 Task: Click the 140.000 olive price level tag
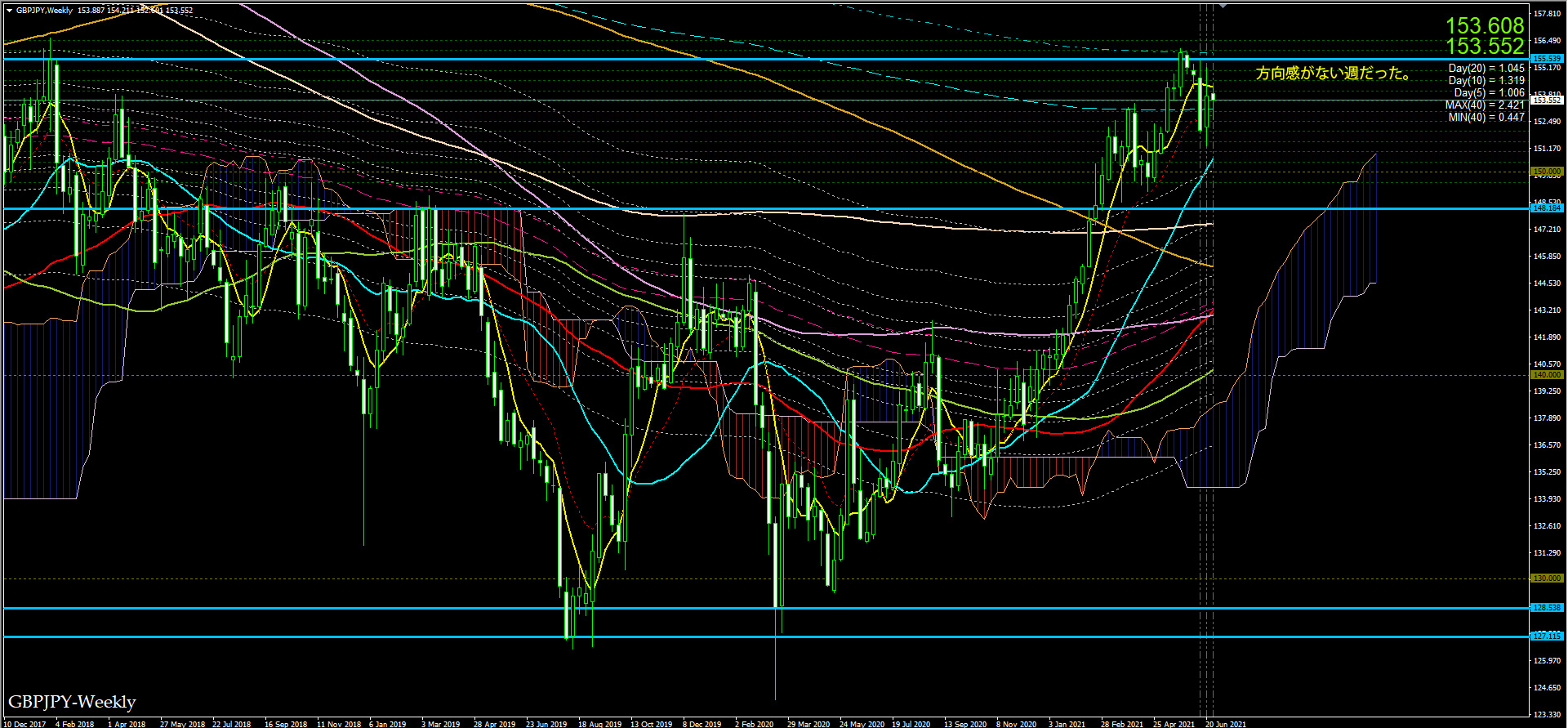point(1548,375)
